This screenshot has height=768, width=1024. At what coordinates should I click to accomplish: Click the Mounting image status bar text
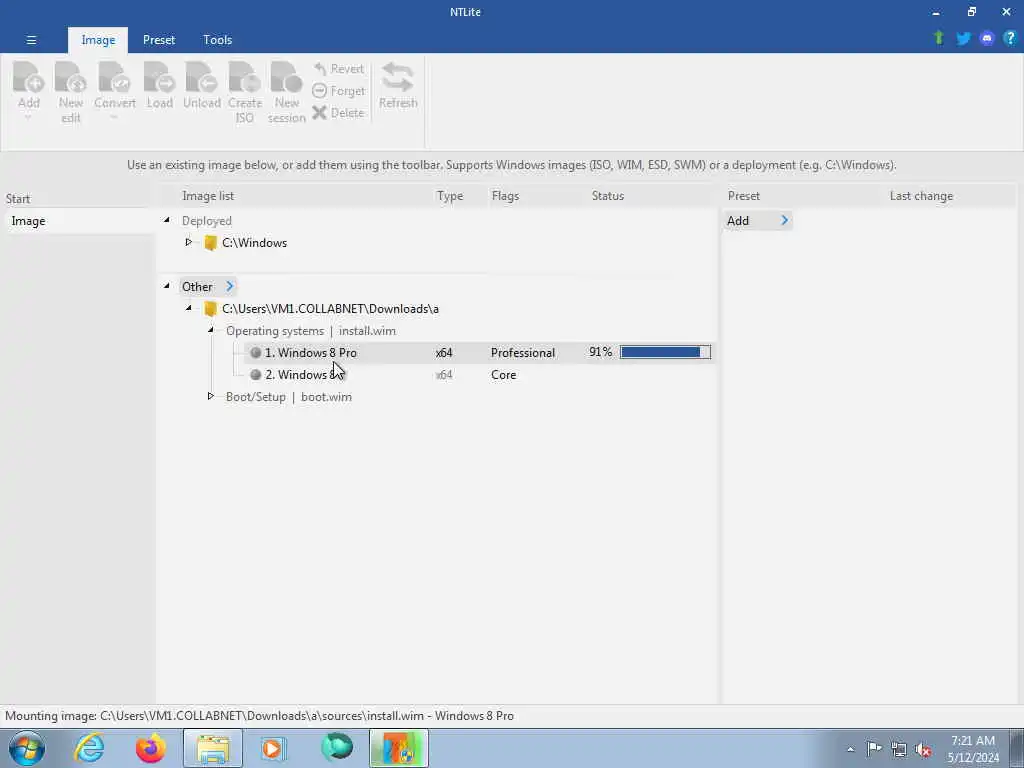tap(259, 716)
